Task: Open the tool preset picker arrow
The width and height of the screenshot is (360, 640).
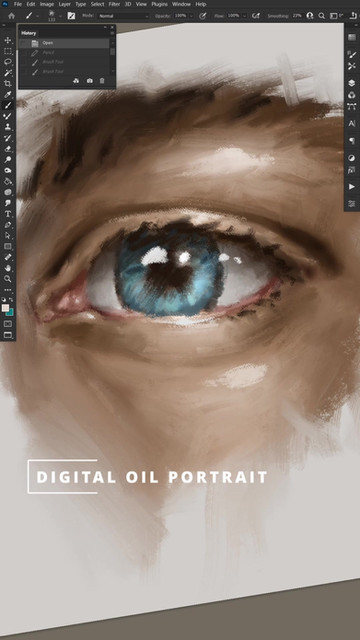Action: pos(38,16)
